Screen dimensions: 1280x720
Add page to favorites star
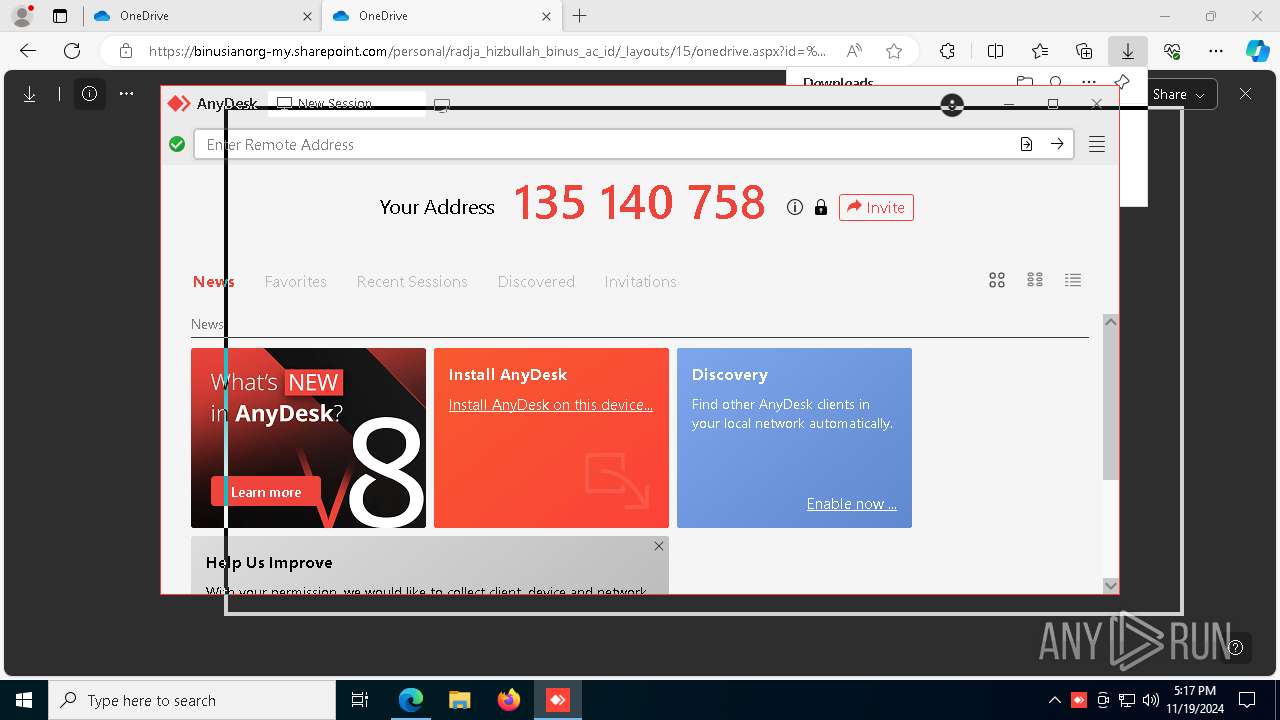[x=894, y=51]
